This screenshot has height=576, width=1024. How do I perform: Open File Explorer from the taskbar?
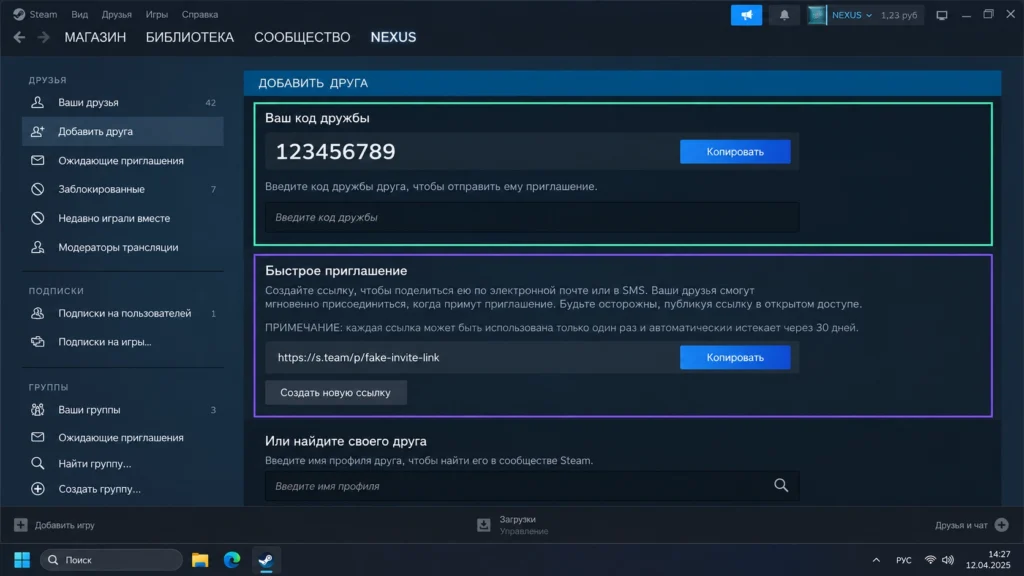(200, 560)
